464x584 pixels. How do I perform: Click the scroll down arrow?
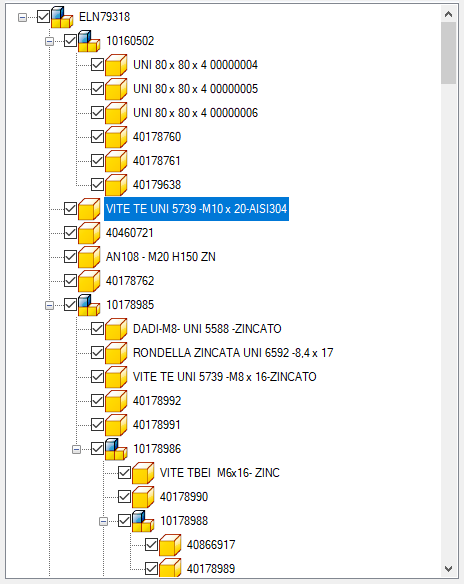448,569
